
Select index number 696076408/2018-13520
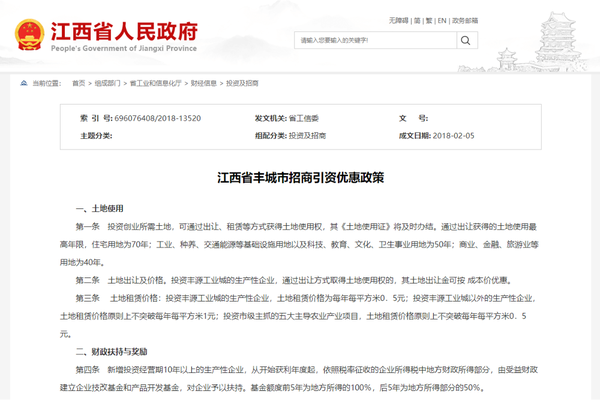(x=158, y=118)
